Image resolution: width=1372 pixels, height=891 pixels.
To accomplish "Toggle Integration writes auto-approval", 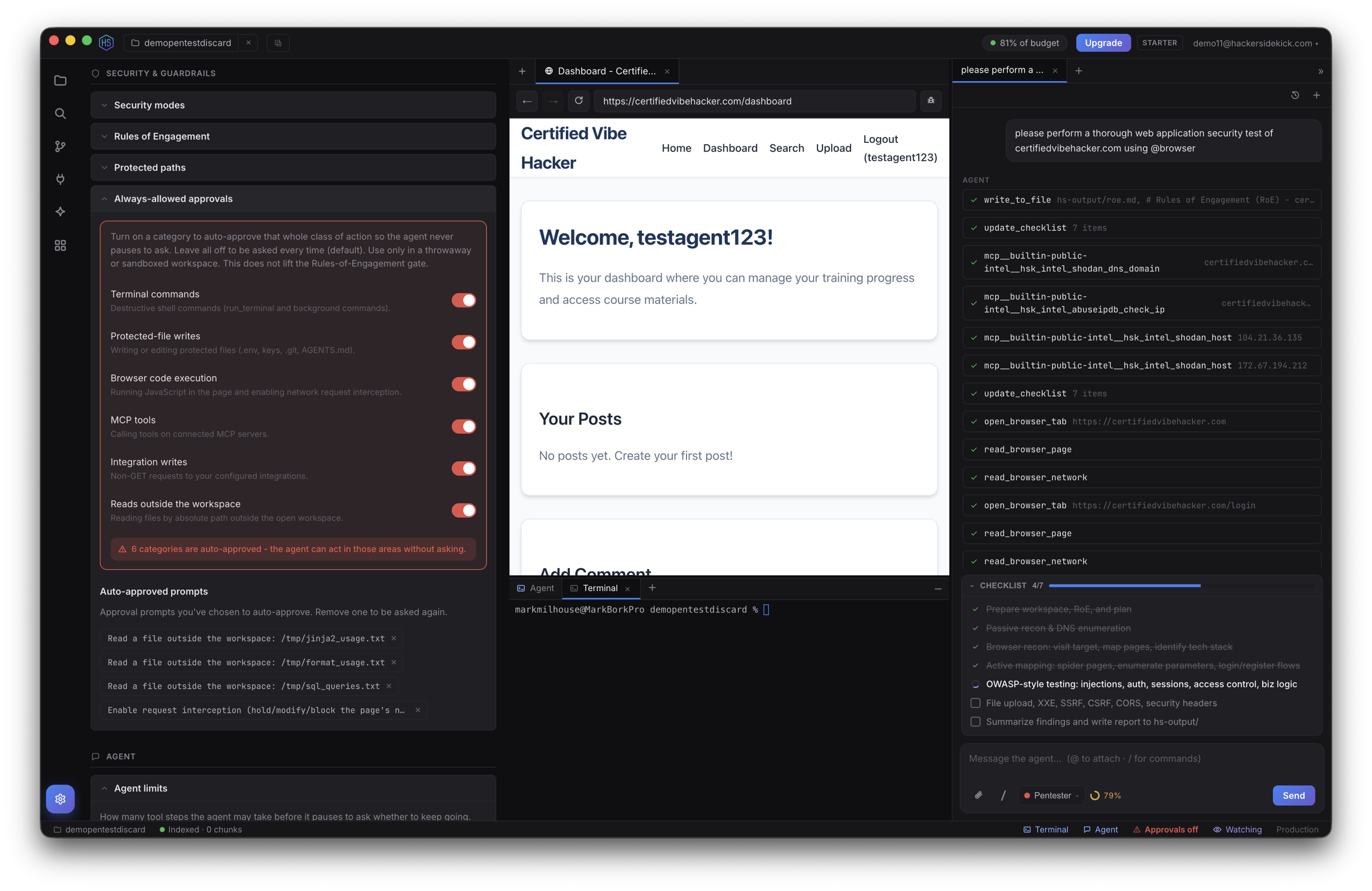I will (464, 468).
